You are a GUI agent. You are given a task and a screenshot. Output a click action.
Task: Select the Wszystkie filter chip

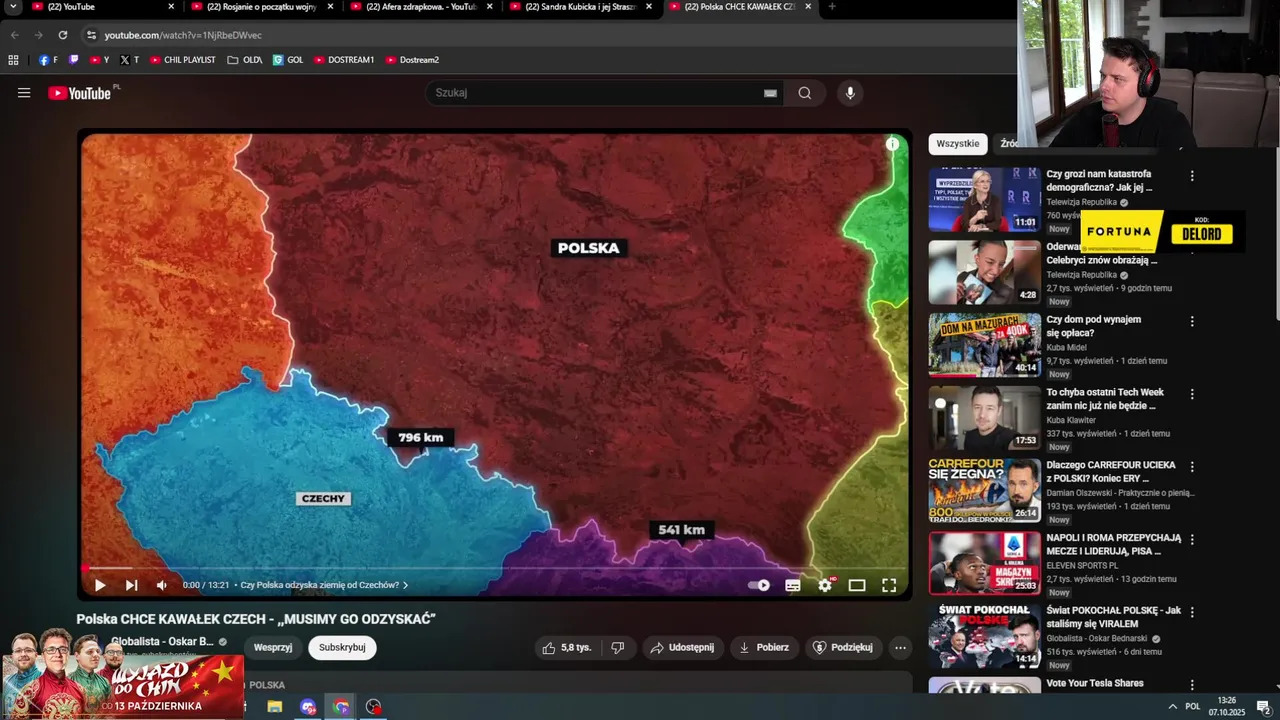click(x=958, y=144)
